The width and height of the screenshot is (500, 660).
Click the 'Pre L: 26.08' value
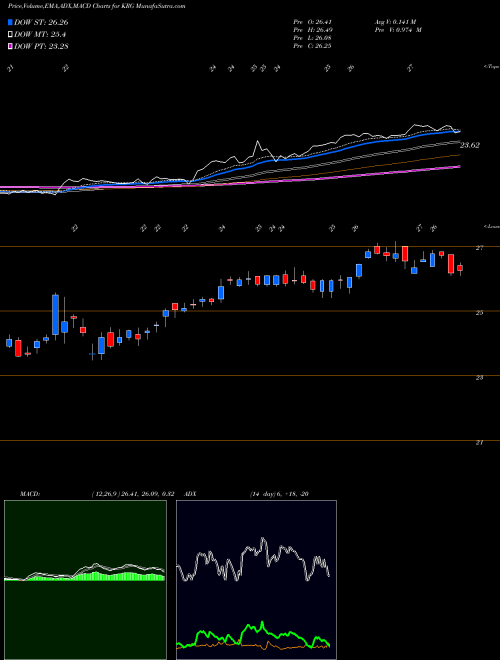313,38
